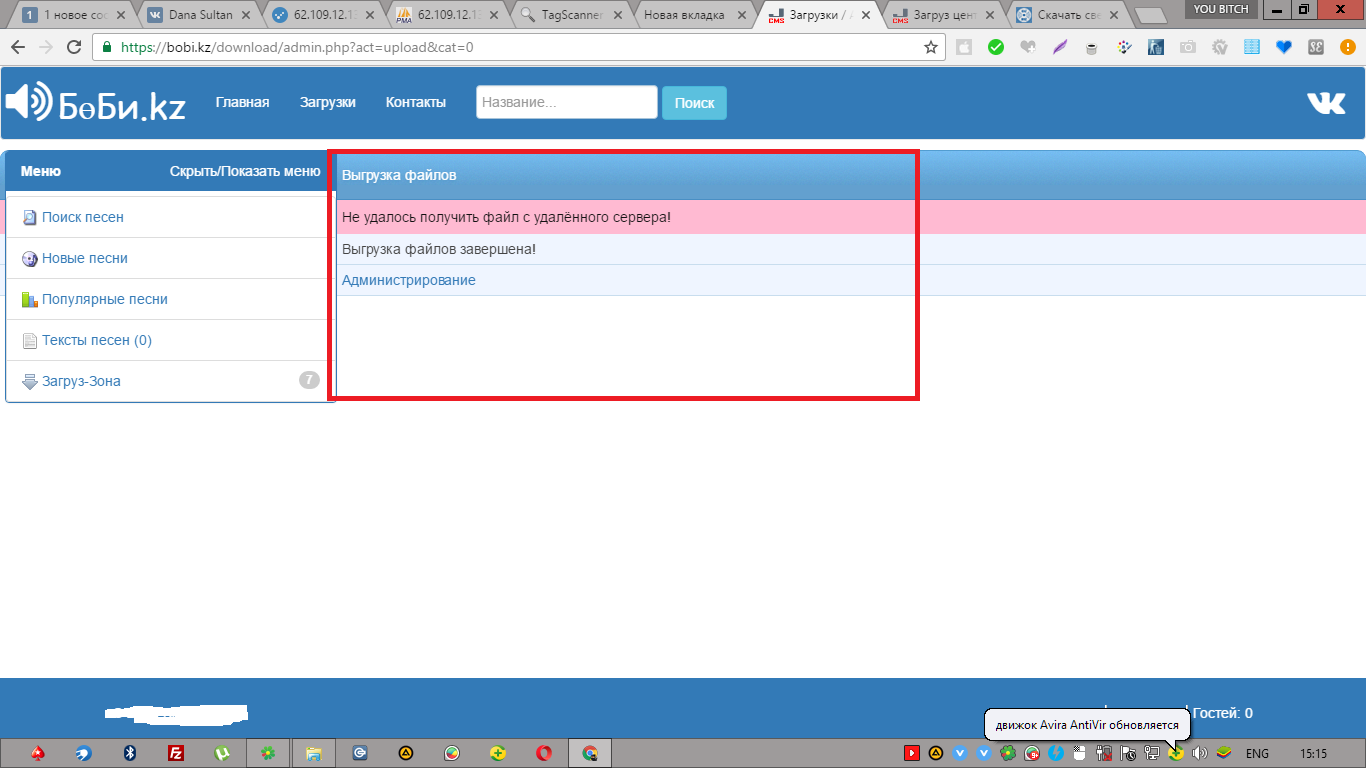Click the green checkmark extension icon
The width and height of the screenshot is (1366, 768).
(x=996, y=47)
